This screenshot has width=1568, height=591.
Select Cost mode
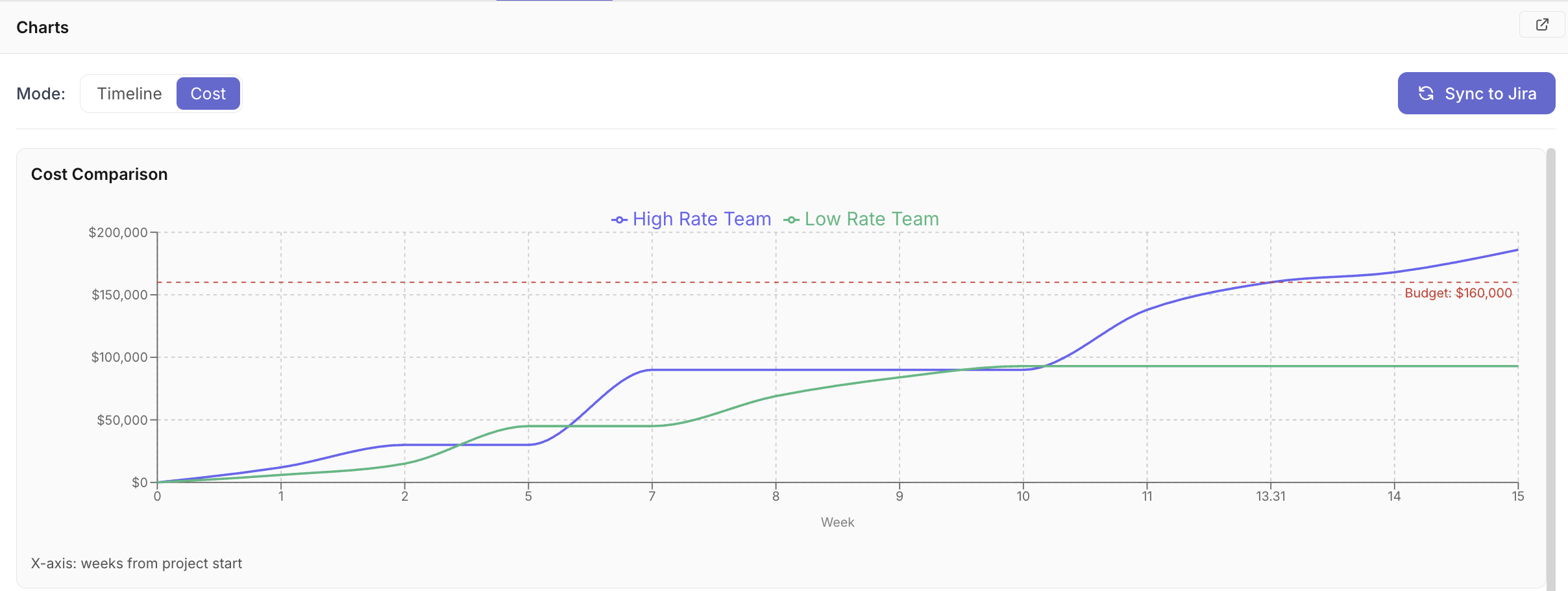click(208, 94)
